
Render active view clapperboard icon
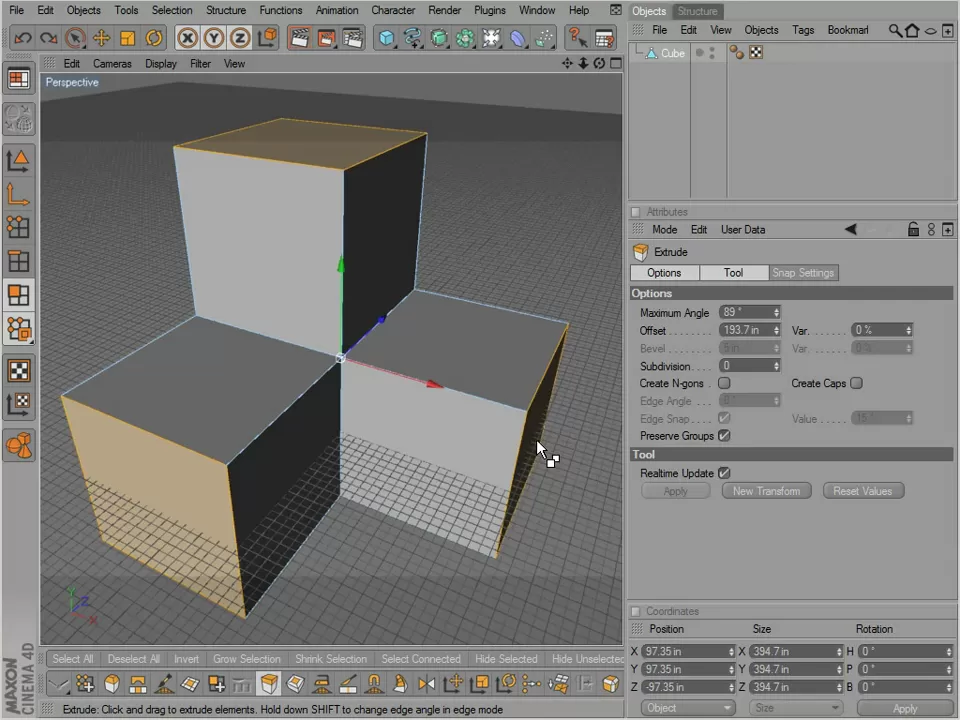coord(299,38)
